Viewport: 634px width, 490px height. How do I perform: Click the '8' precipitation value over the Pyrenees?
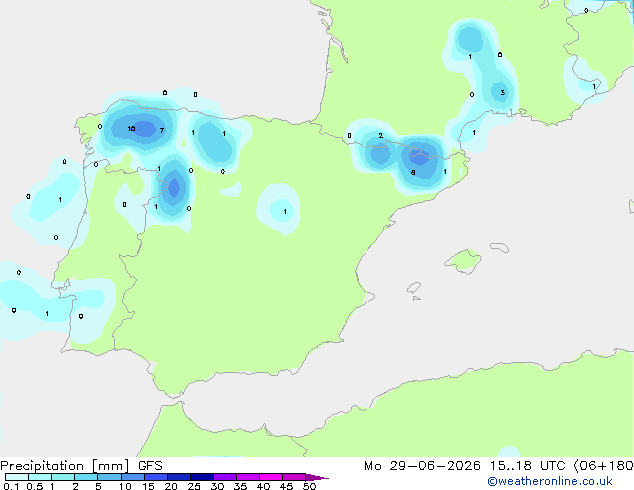pyautogui.click(x=413, y=173)
